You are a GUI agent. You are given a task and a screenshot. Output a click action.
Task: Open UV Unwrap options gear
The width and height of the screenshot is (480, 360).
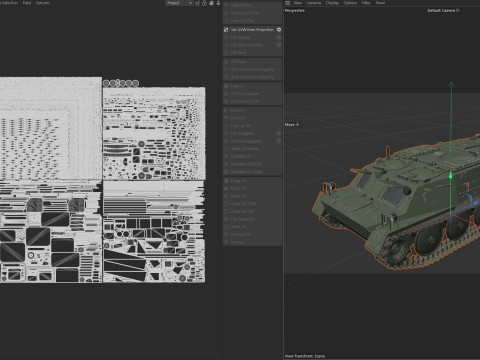(x=279, y=37)
